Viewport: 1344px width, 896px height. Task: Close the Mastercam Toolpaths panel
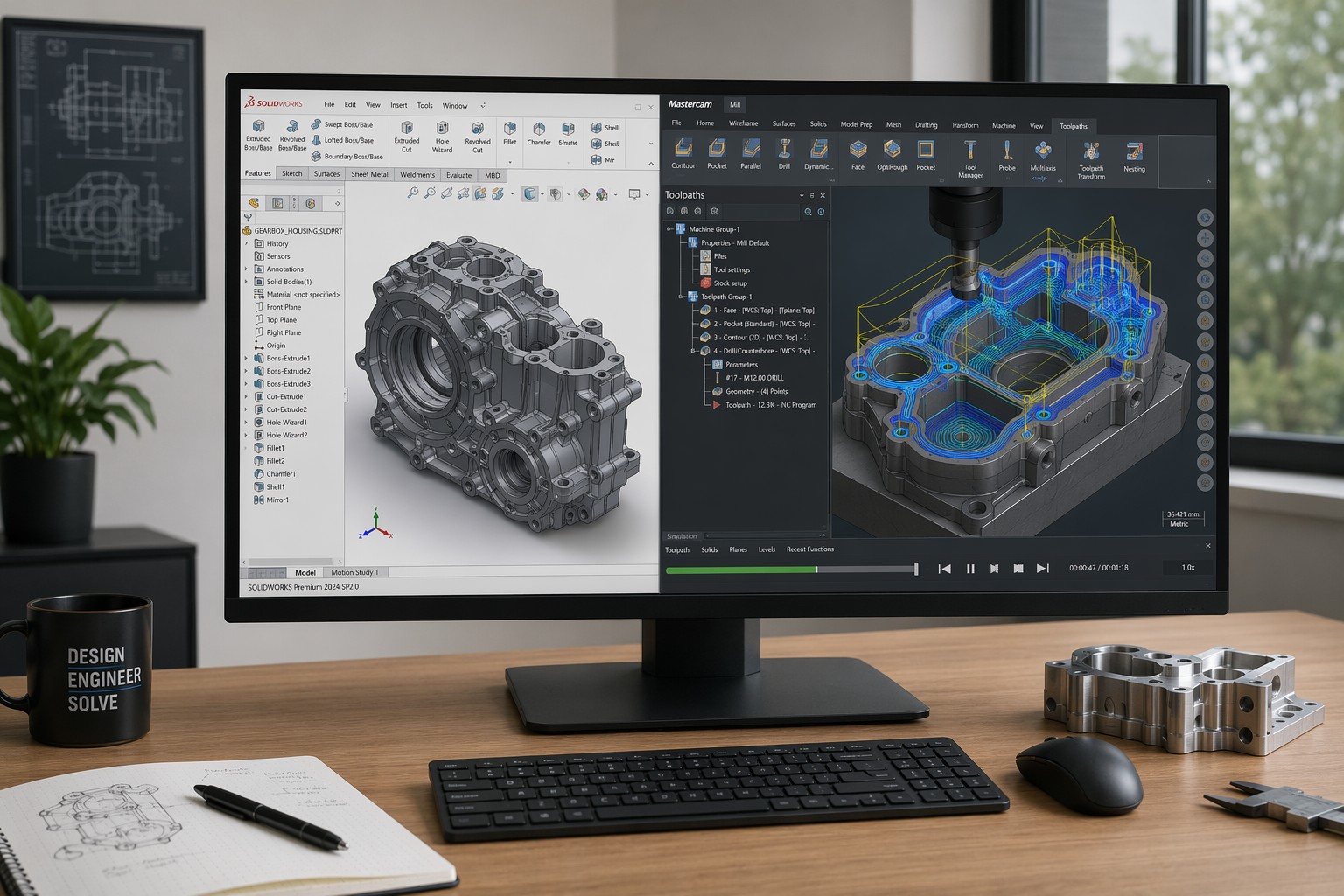point(822,196)
